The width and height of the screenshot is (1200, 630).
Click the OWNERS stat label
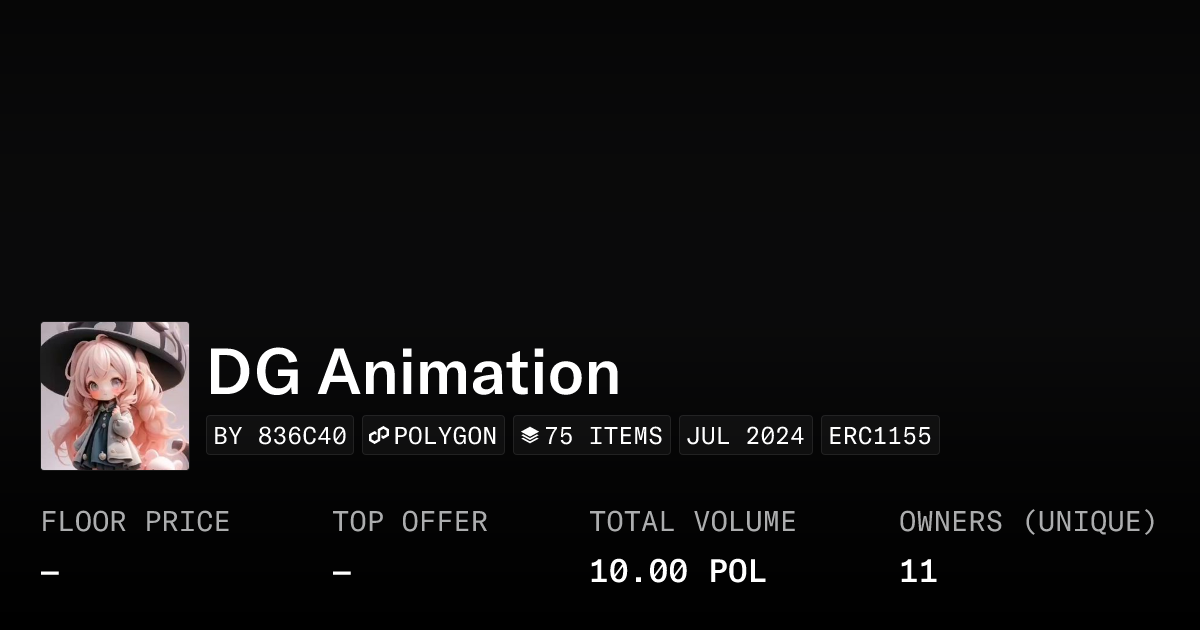(x=950, y=522)
